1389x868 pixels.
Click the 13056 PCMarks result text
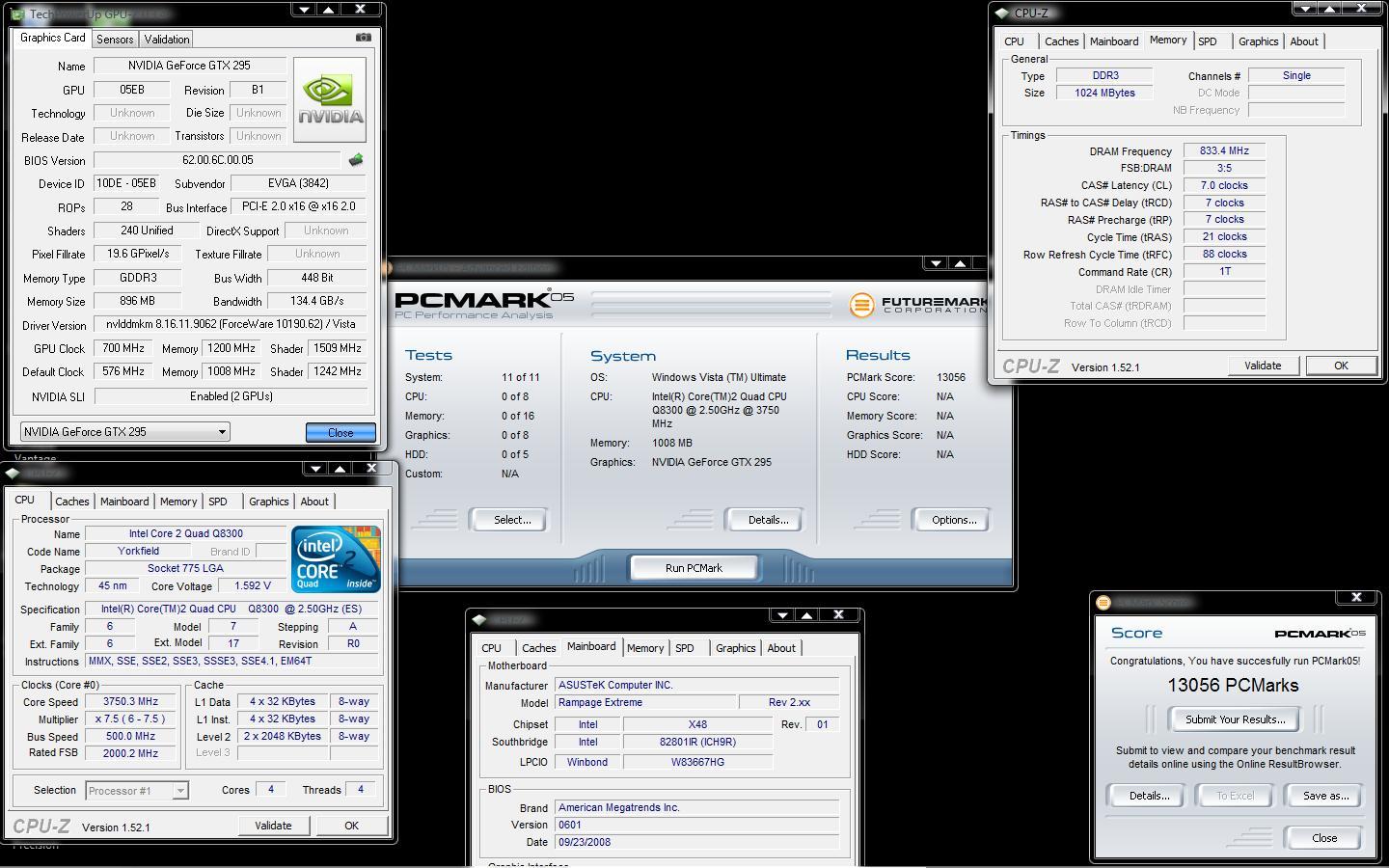[x=1233, y=686]
